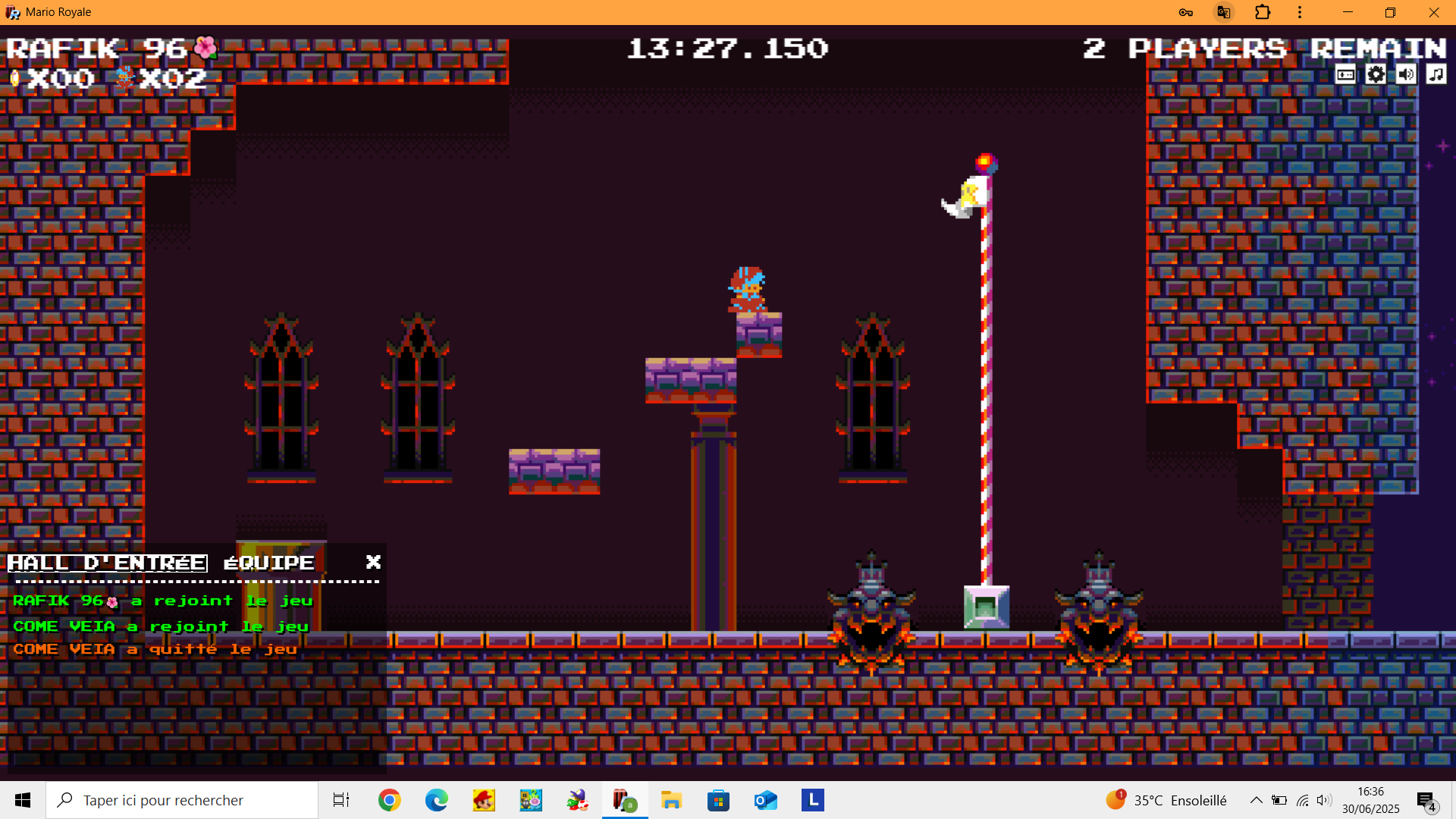This screenshot has height=819, width=1456.
Task: Click the password key icon in title bar
Action: click(x=1186, y=12)
